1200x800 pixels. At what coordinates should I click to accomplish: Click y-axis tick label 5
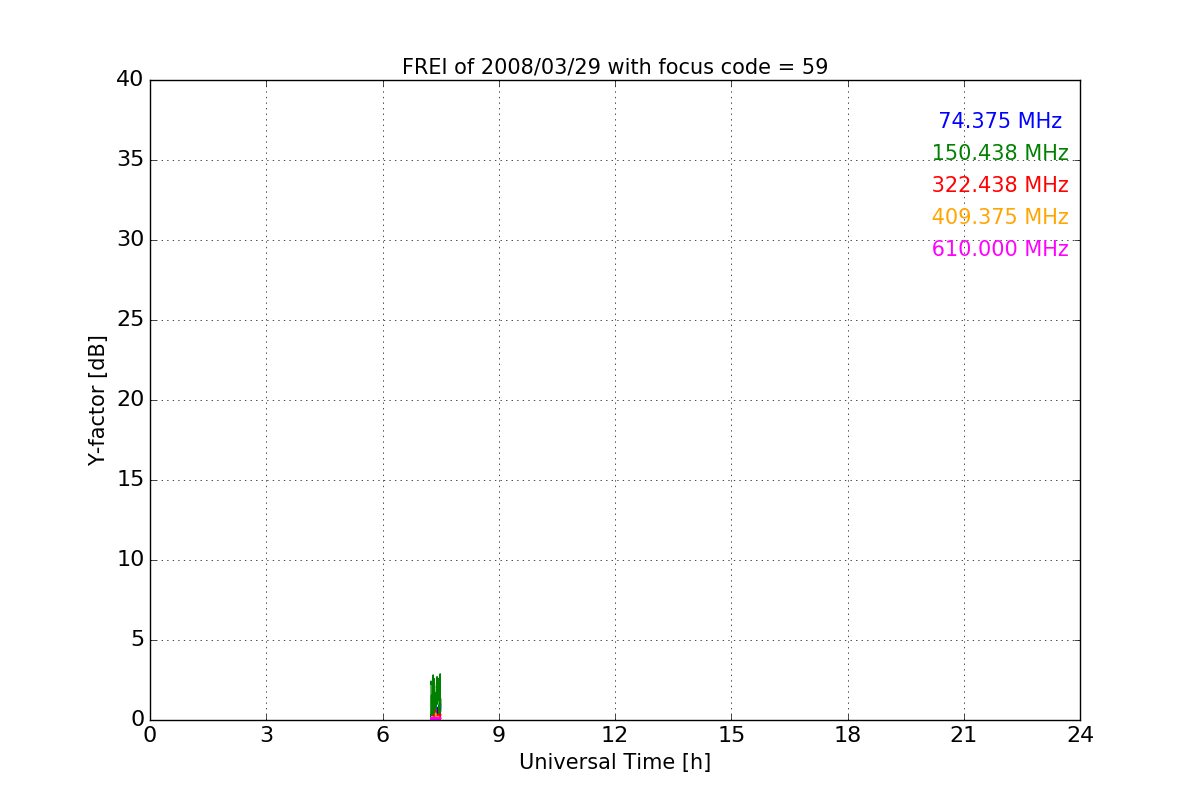[x=137, y=640]
